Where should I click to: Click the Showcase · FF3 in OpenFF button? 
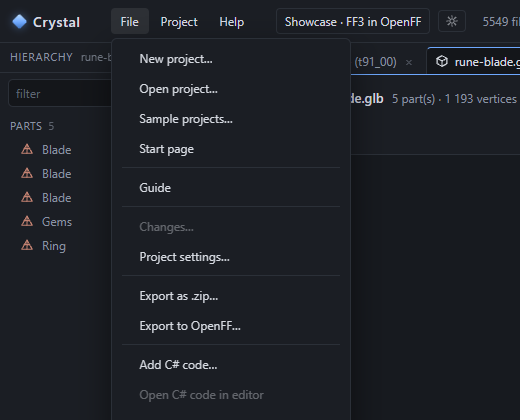point(353,22)
